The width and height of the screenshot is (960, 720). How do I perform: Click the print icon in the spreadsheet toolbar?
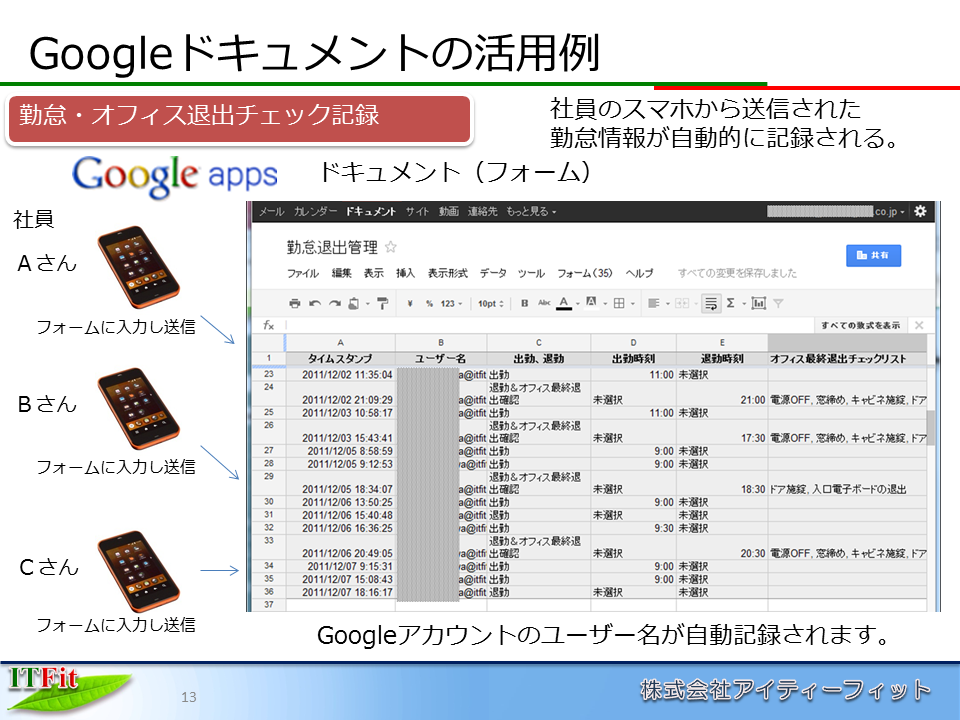coord(294,303)
